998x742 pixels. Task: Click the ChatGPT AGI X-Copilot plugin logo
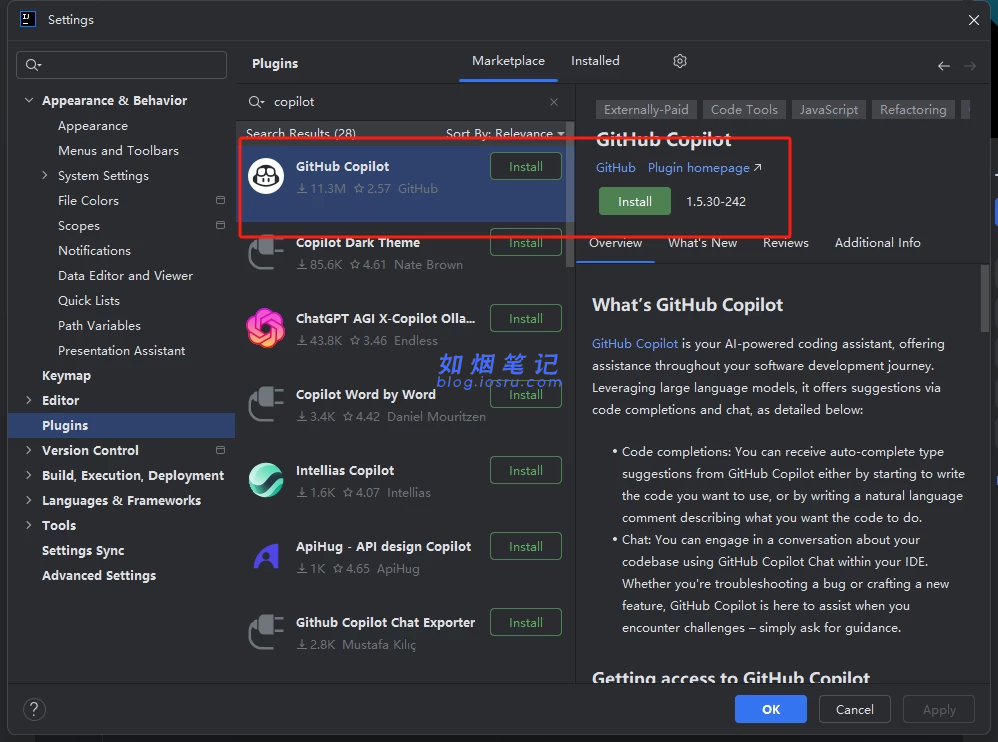click(x=265, y=328)
